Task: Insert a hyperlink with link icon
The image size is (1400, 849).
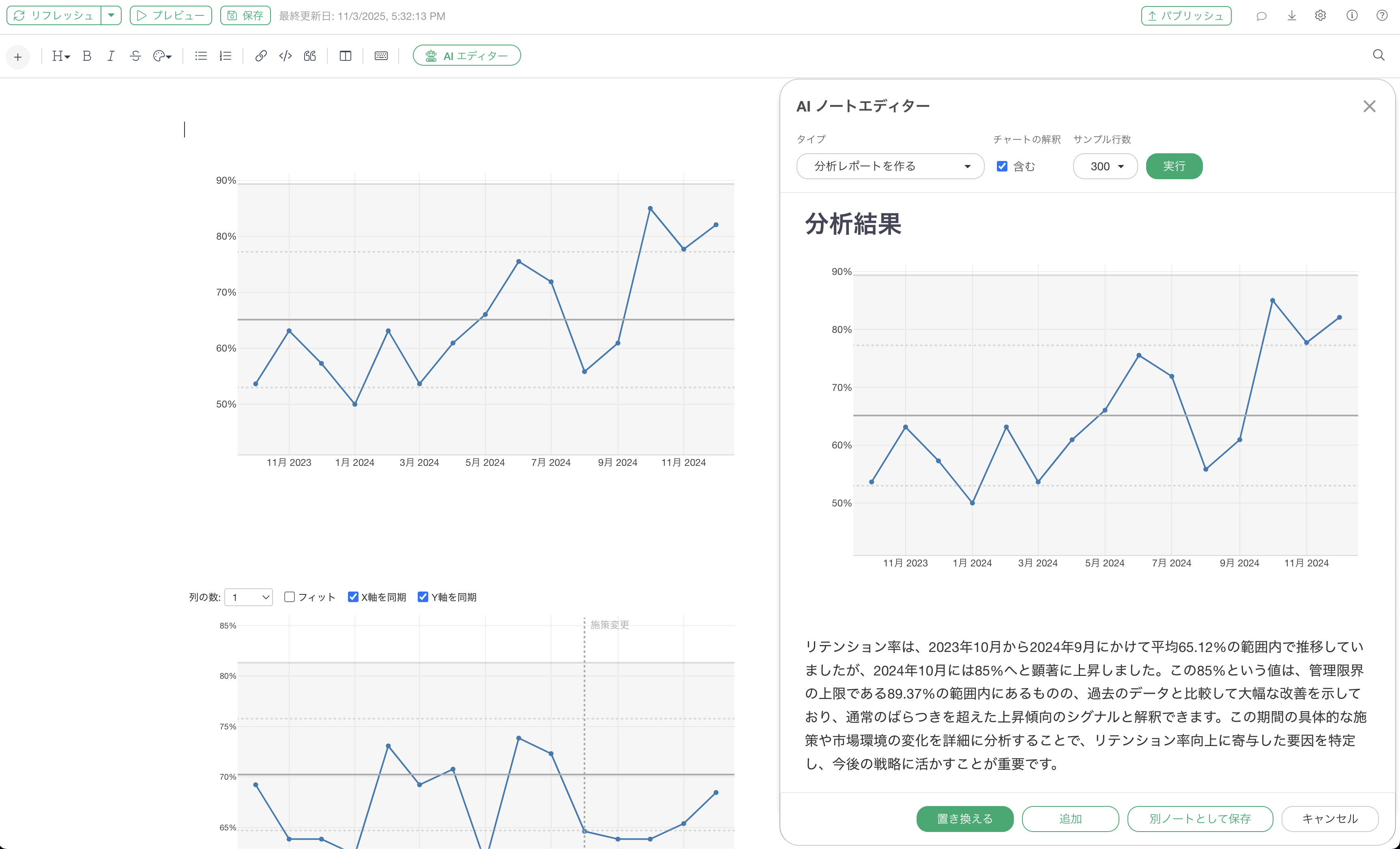Action: pyautogui.click(x=261, y=56)
